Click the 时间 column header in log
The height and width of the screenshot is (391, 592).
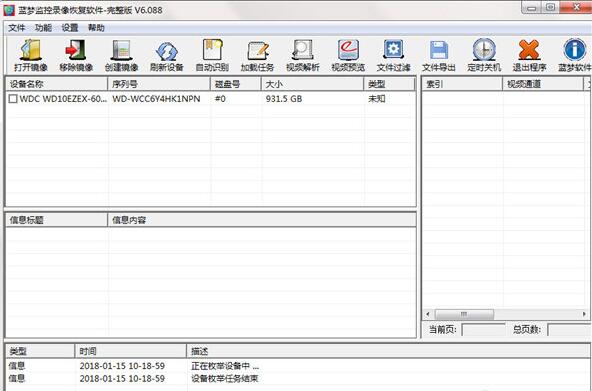click(131, 351)
